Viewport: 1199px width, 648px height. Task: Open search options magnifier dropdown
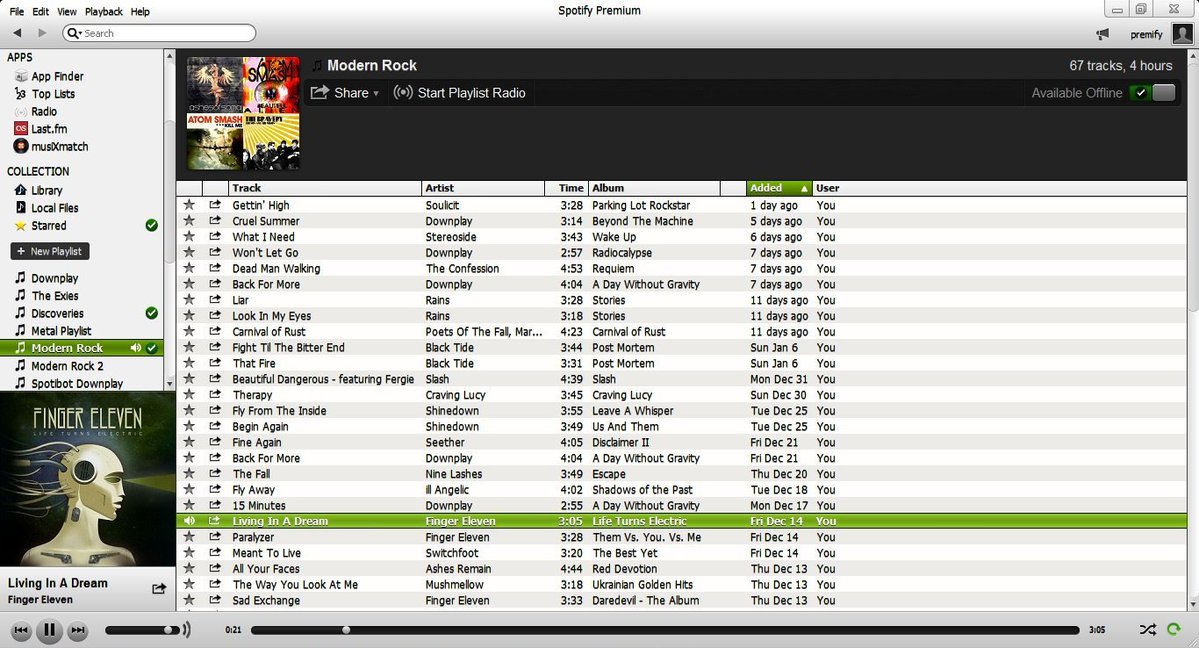click(x=74, y=33)
